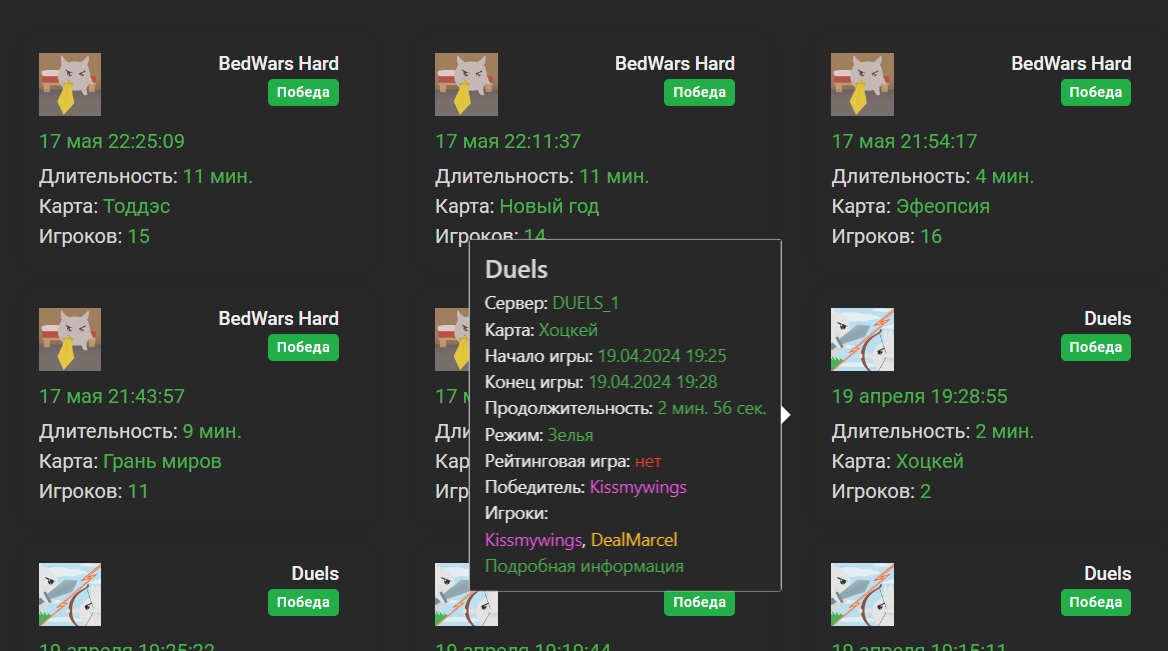This screenshot has height=651, width=1168.
Task: Click the BedWars icon for Новый год match
Action: [x=466, y=85]
